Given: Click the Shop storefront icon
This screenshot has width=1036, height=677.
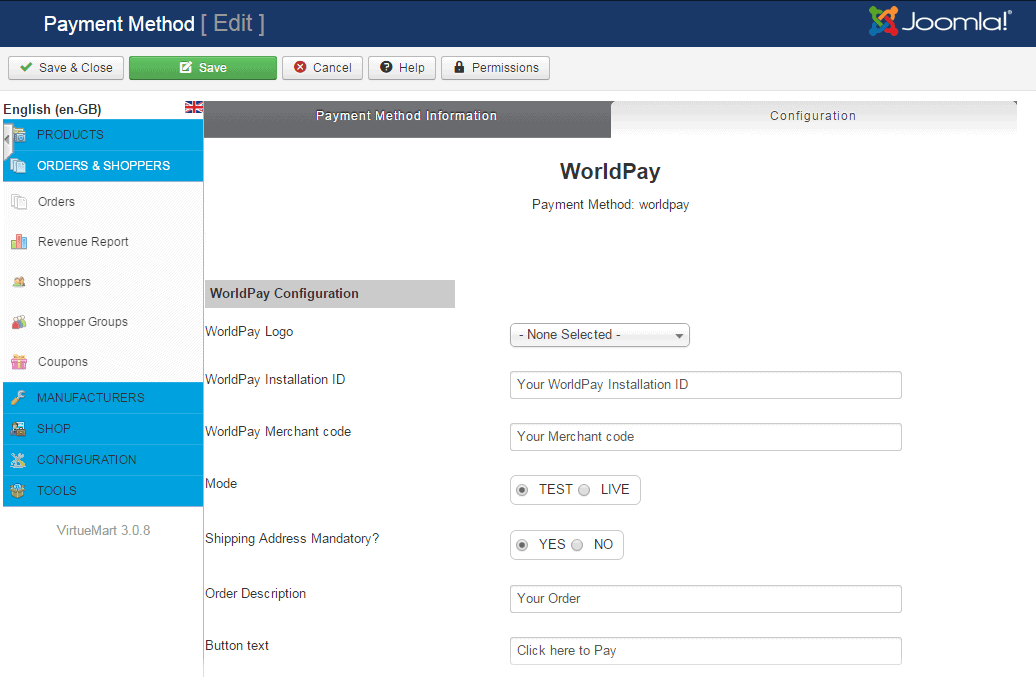Looking at the screenshot, I should click(18, 429).
